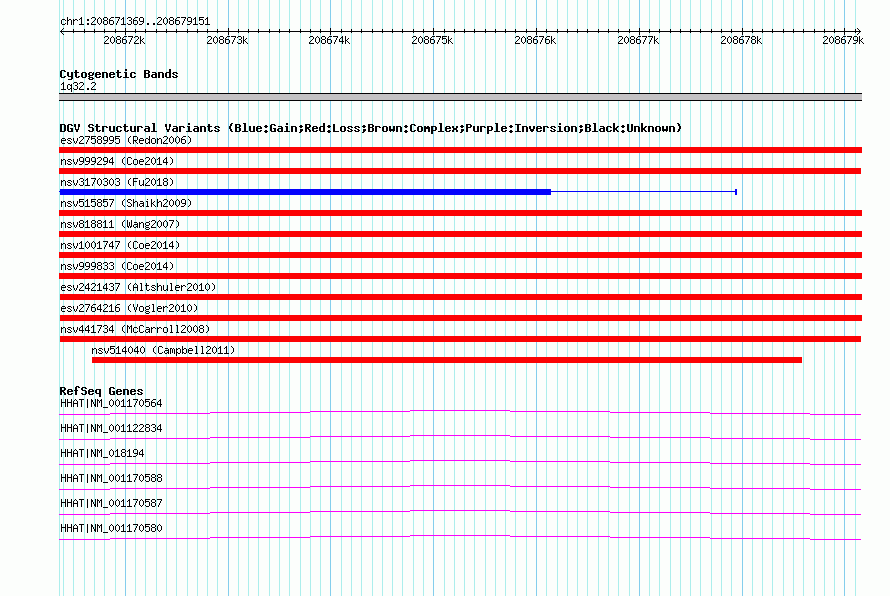Select the nsv999294 (Coe2014) variant label
Screen dimensions: 890x596
pyautogui.click(x=117, y=161)
